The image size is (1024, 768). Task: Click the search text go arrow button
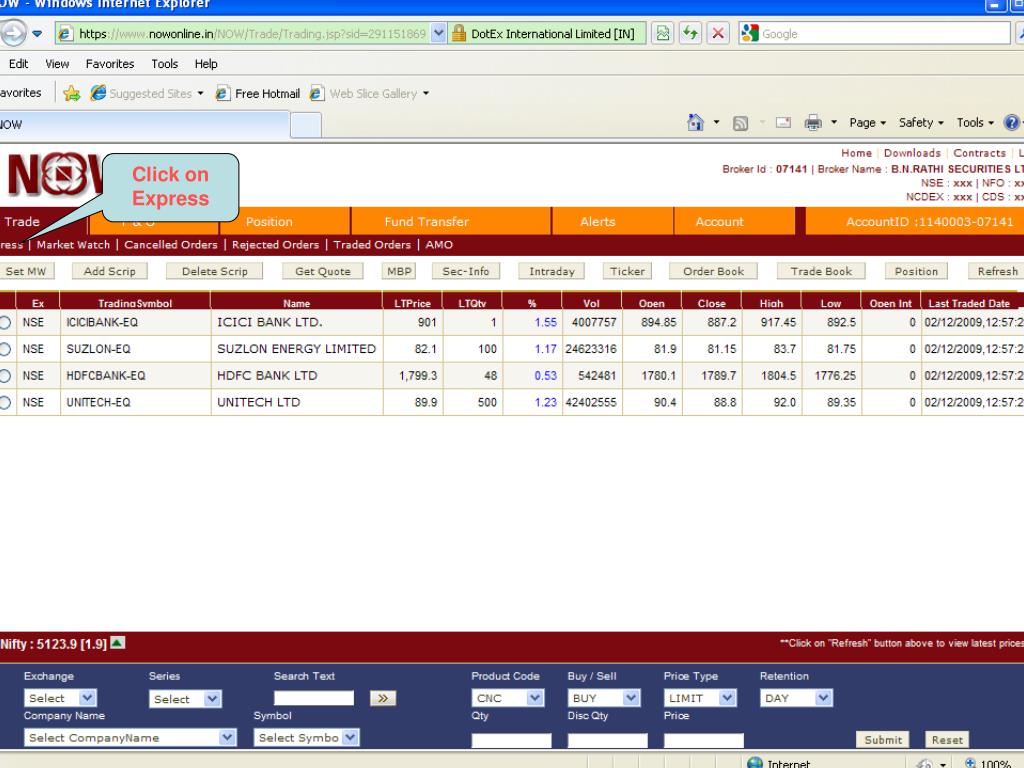pos(383,698)
